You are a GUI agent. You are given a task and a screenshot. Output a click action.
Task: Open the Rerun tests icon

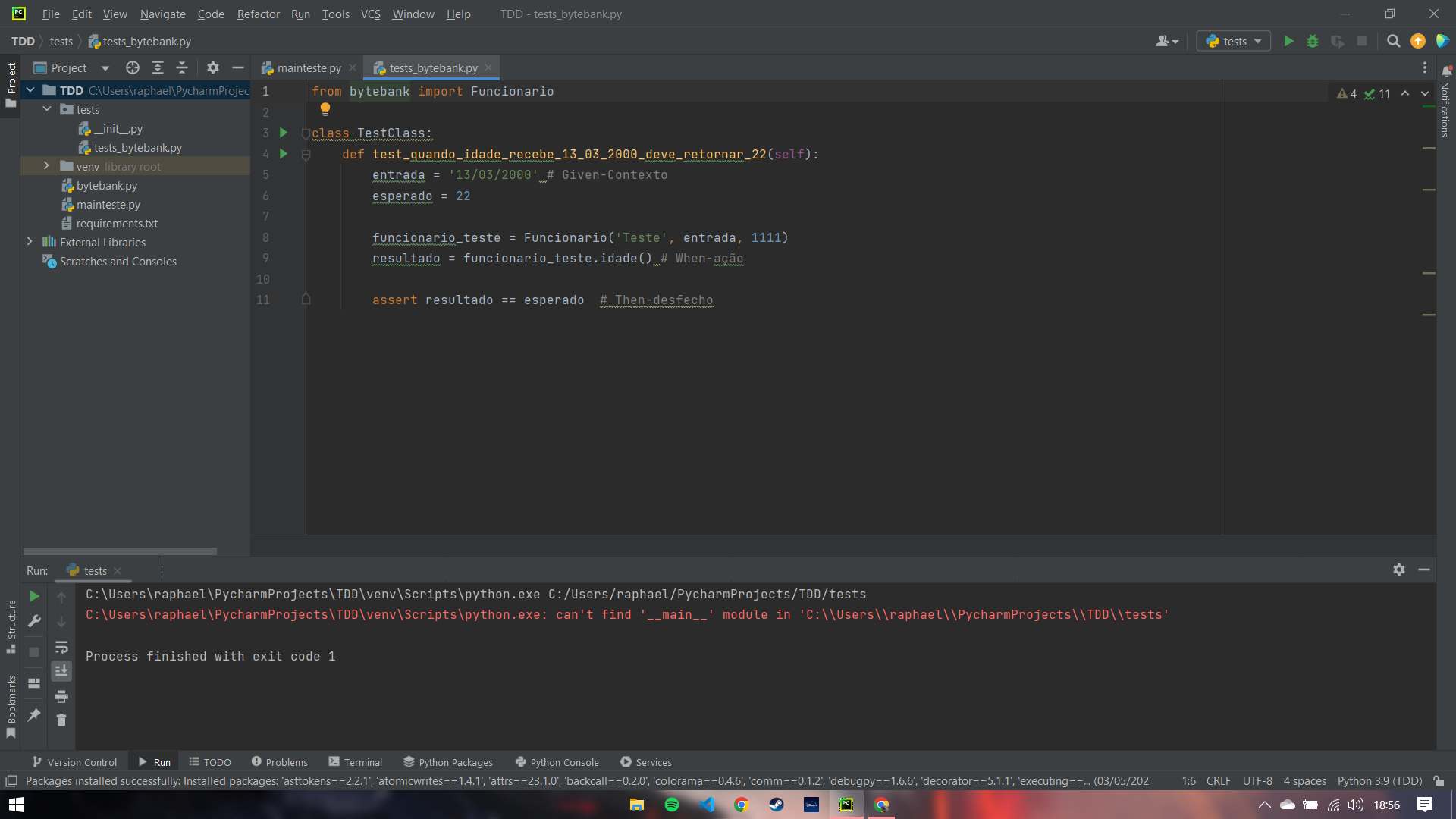[x=34, y=596]
